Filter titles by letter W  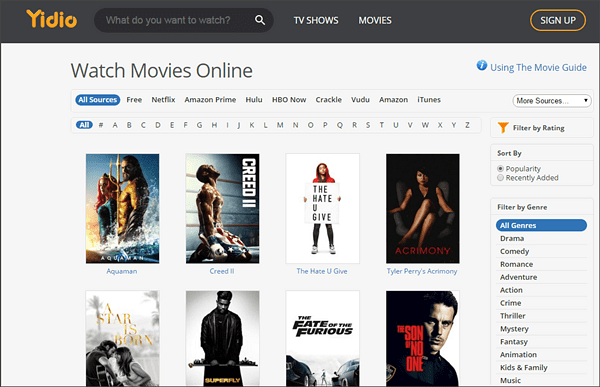[x=425, y=125]
